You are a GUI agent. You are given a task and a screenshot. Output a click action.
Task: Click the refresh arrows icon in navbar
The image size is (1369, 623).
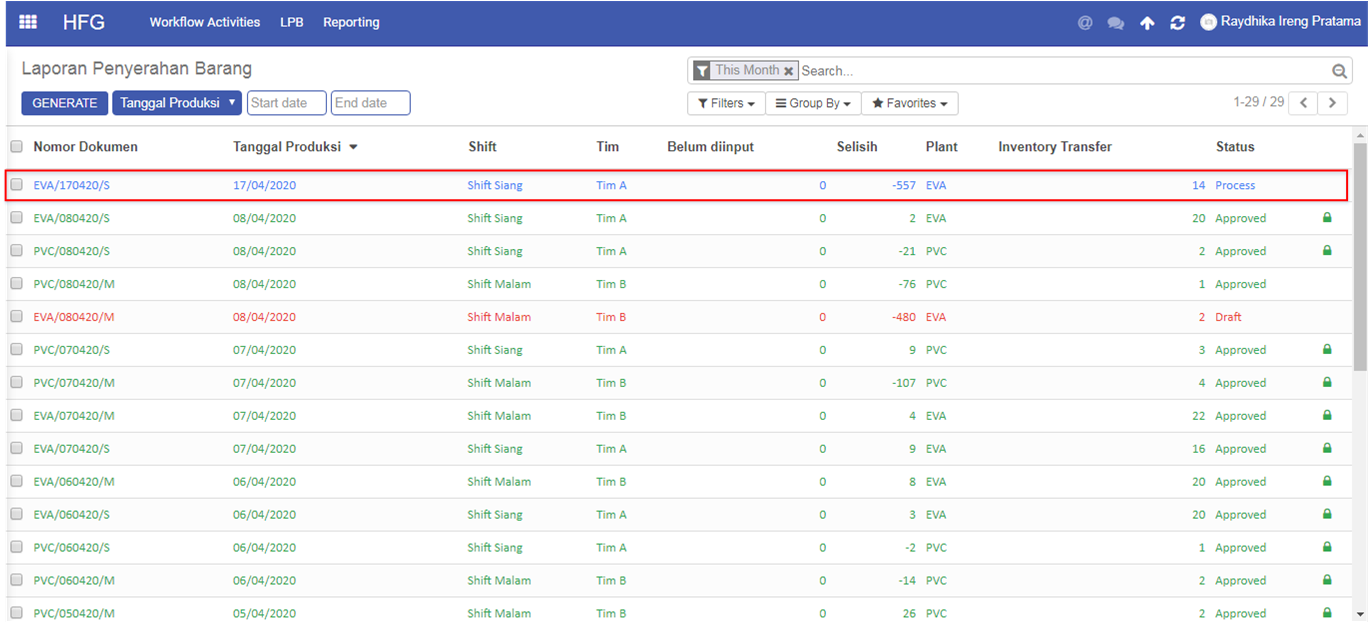(1177, 23)
